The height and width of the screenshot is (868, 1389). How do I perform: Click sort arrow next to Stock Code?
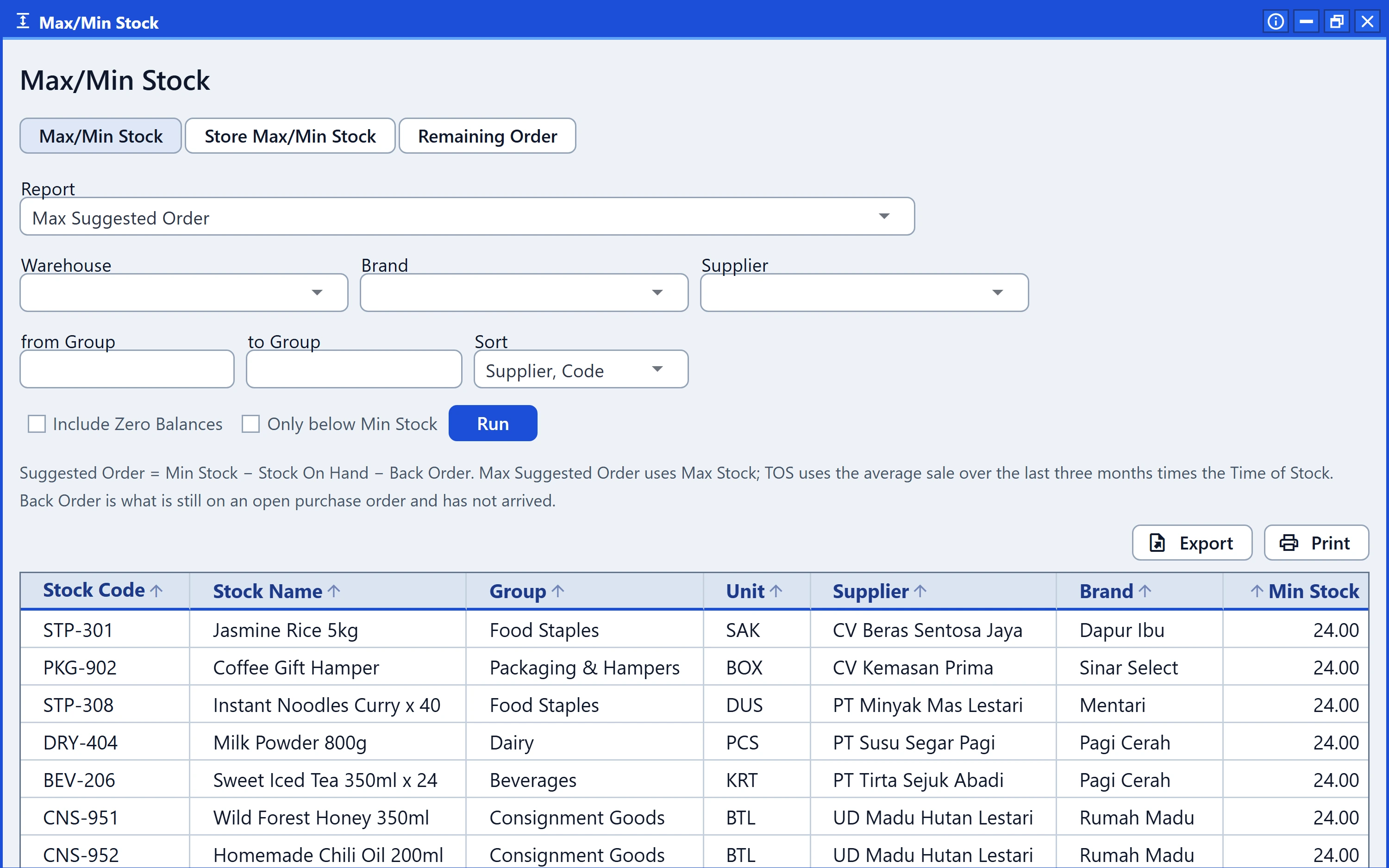coord(156,590)
